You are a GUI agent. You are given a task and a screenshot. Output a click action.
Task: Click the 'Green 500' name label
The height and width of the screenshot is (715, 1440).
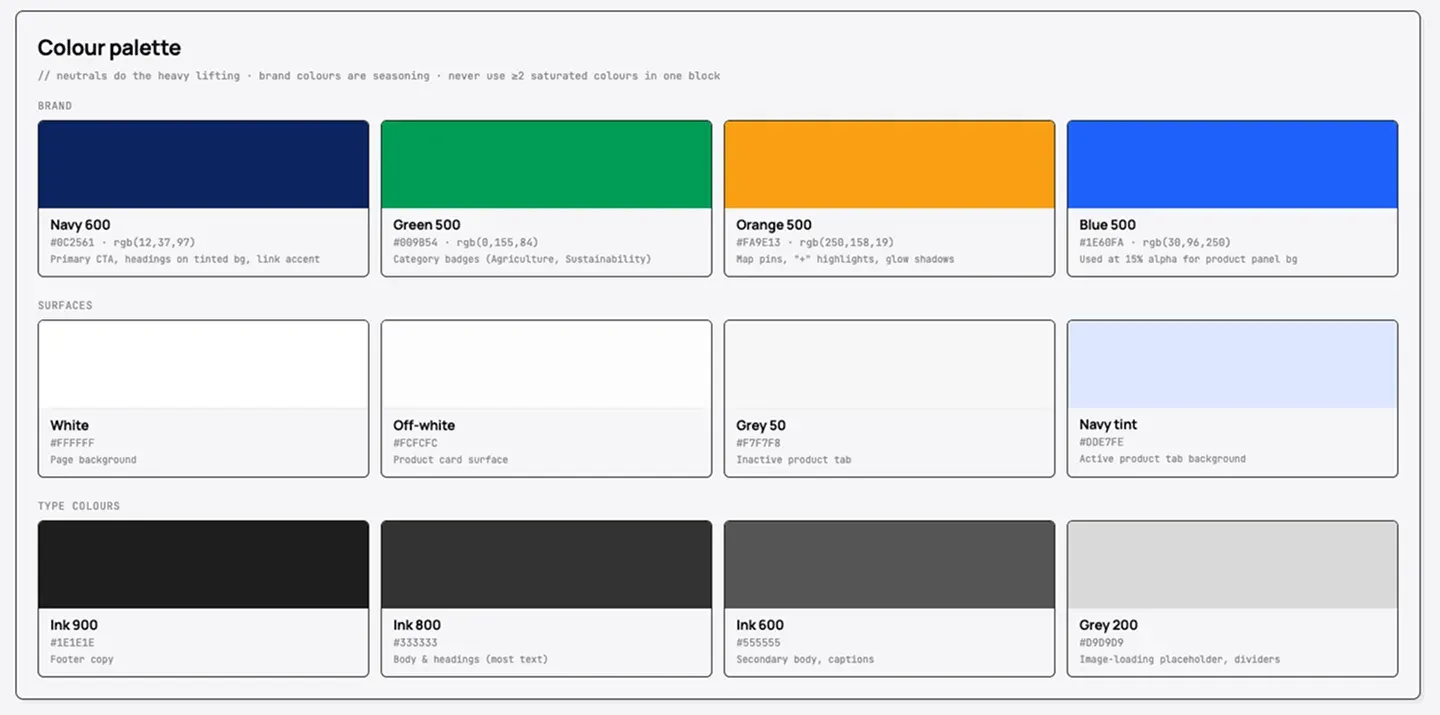point(427,225)
